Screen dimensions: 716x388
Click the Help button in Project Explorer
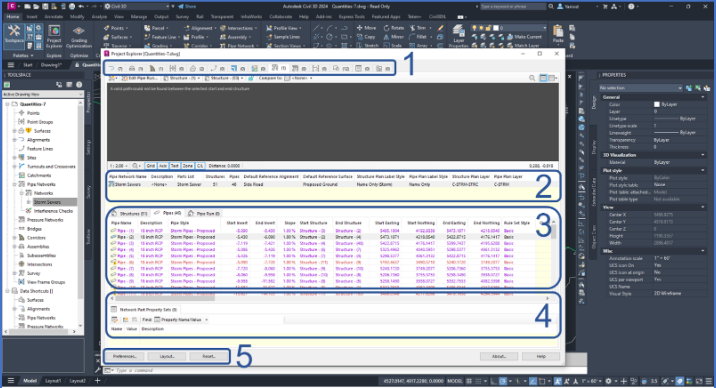point(541,357)
